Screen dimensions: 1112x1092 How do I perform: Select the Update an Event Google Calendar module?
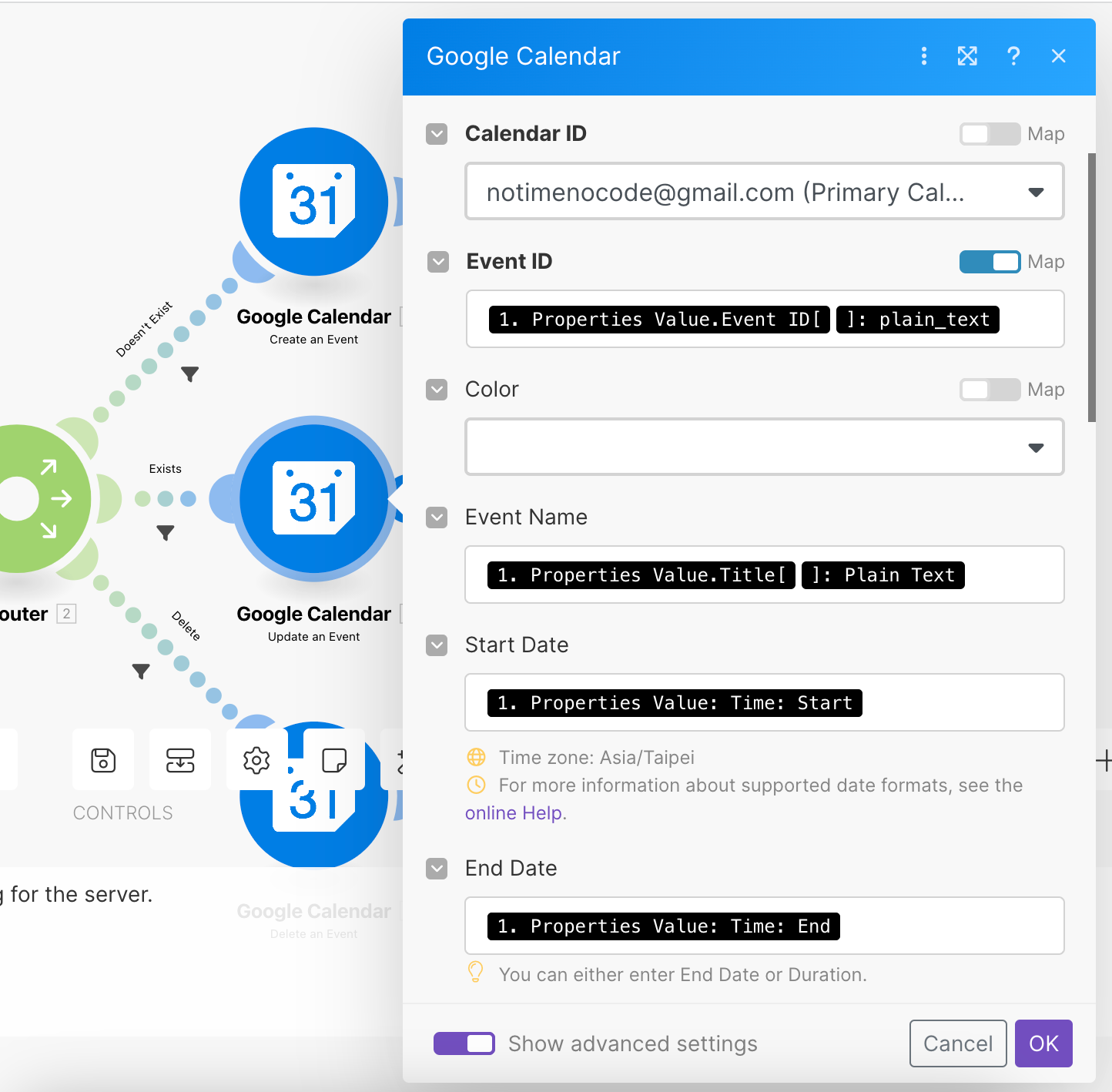tap(313, 499)
